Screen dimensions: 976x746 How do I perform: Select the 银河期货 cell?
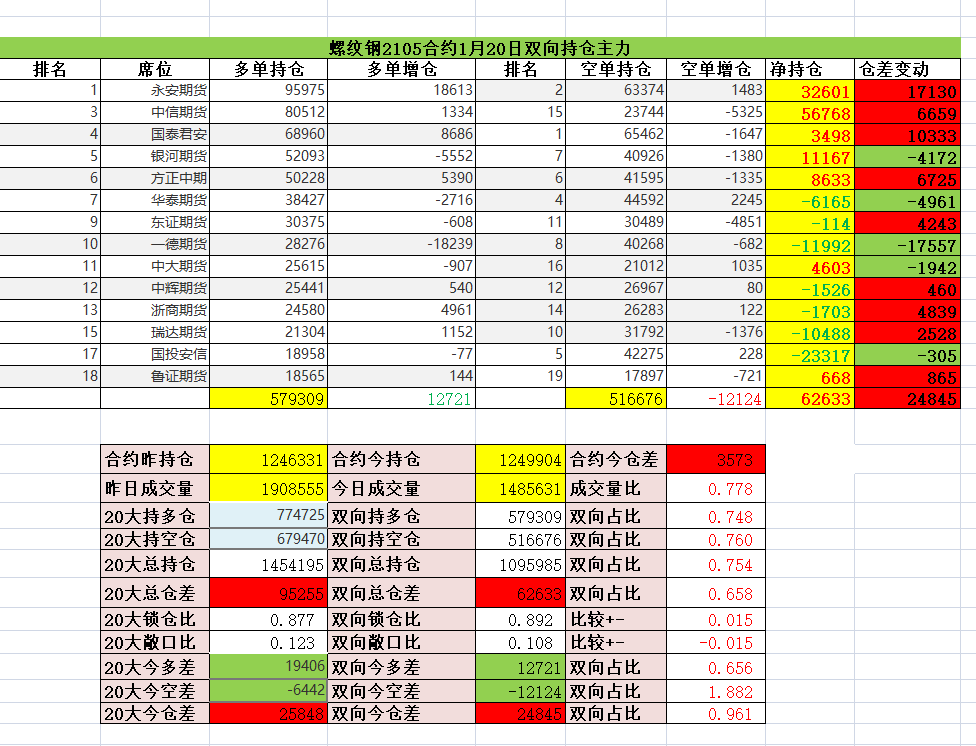(155, 156)
